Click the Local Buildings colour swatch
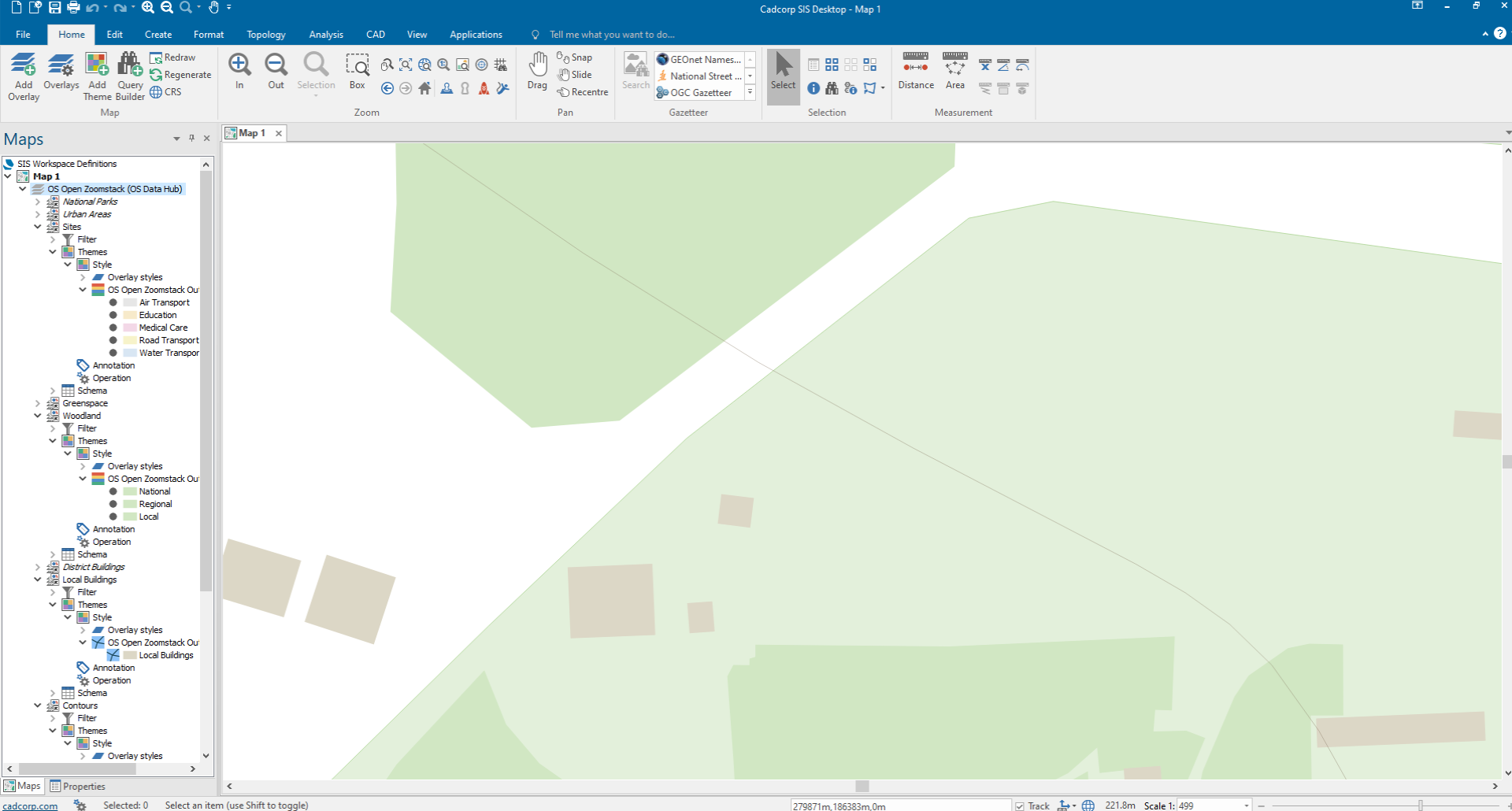This screenshot has width=1512, height=811. point(130,655)
